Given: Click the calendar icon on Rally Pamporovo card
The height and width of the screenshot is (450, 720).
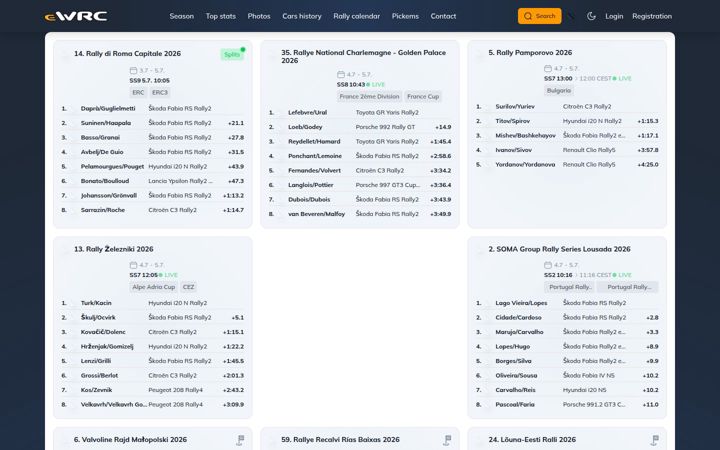Looking at the screenshot, I should point(548,68).
